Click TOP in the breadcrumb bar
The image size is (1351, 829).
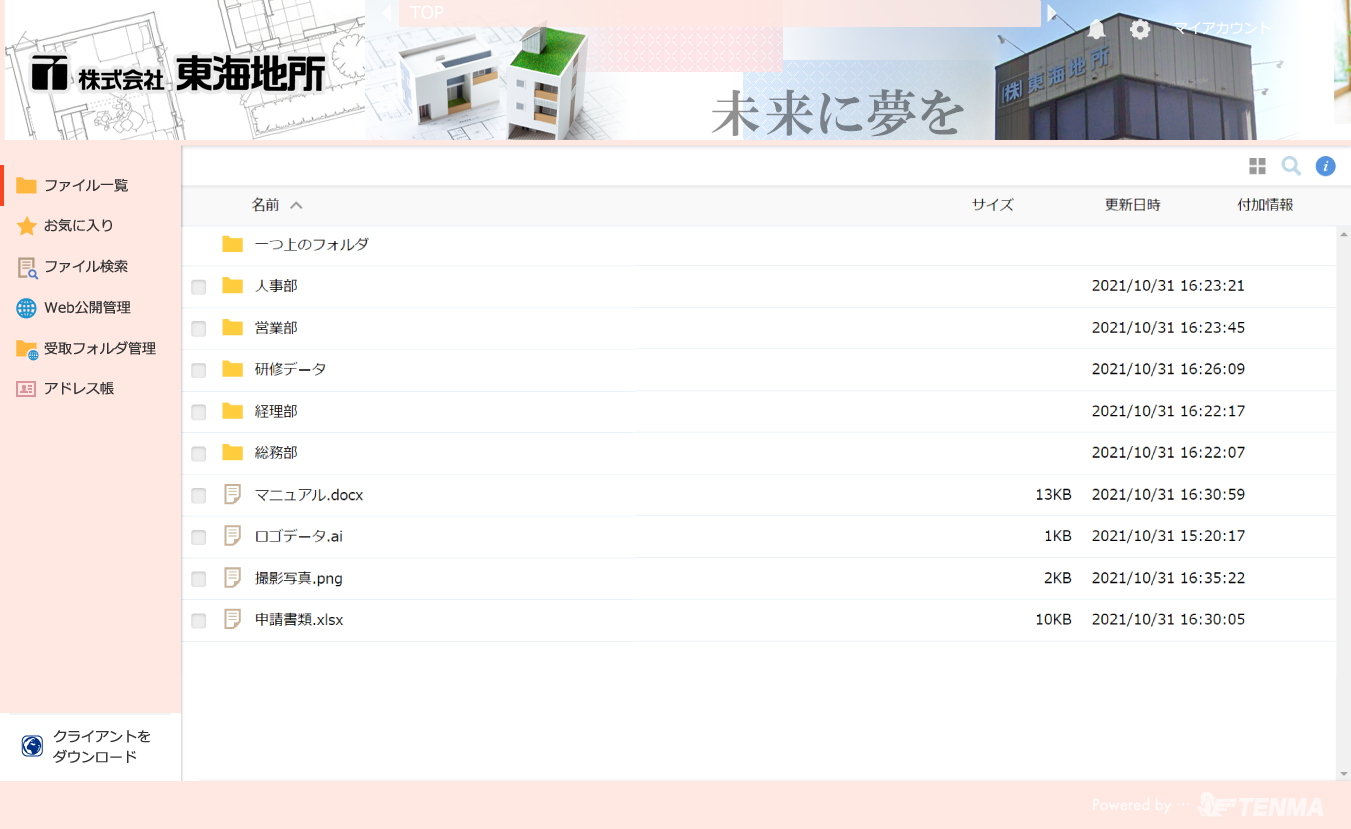point(427,13)
